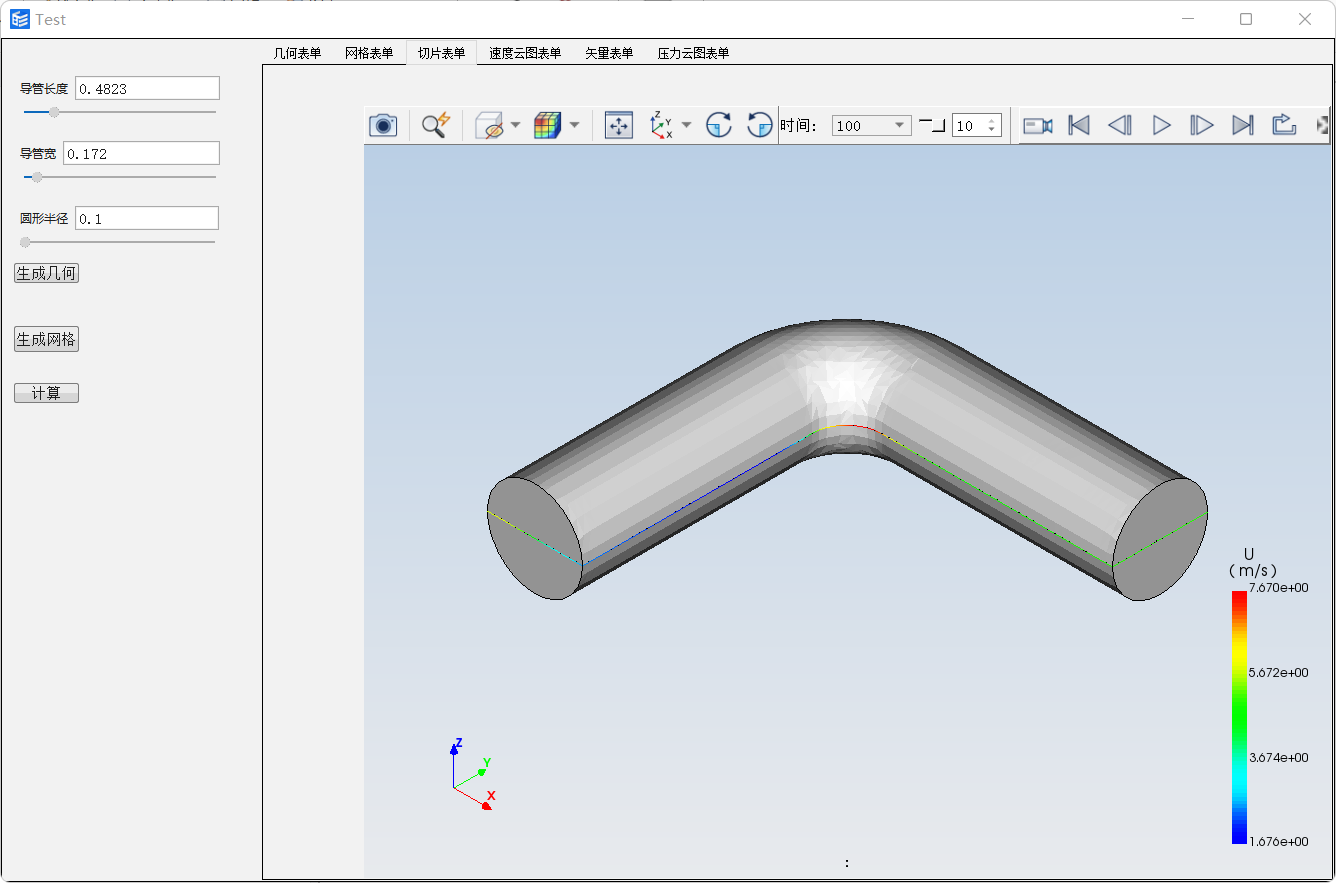Click the XYZ axis triad in viewport
Viewport: 1336px width, 883px height.
click(472, 775)
